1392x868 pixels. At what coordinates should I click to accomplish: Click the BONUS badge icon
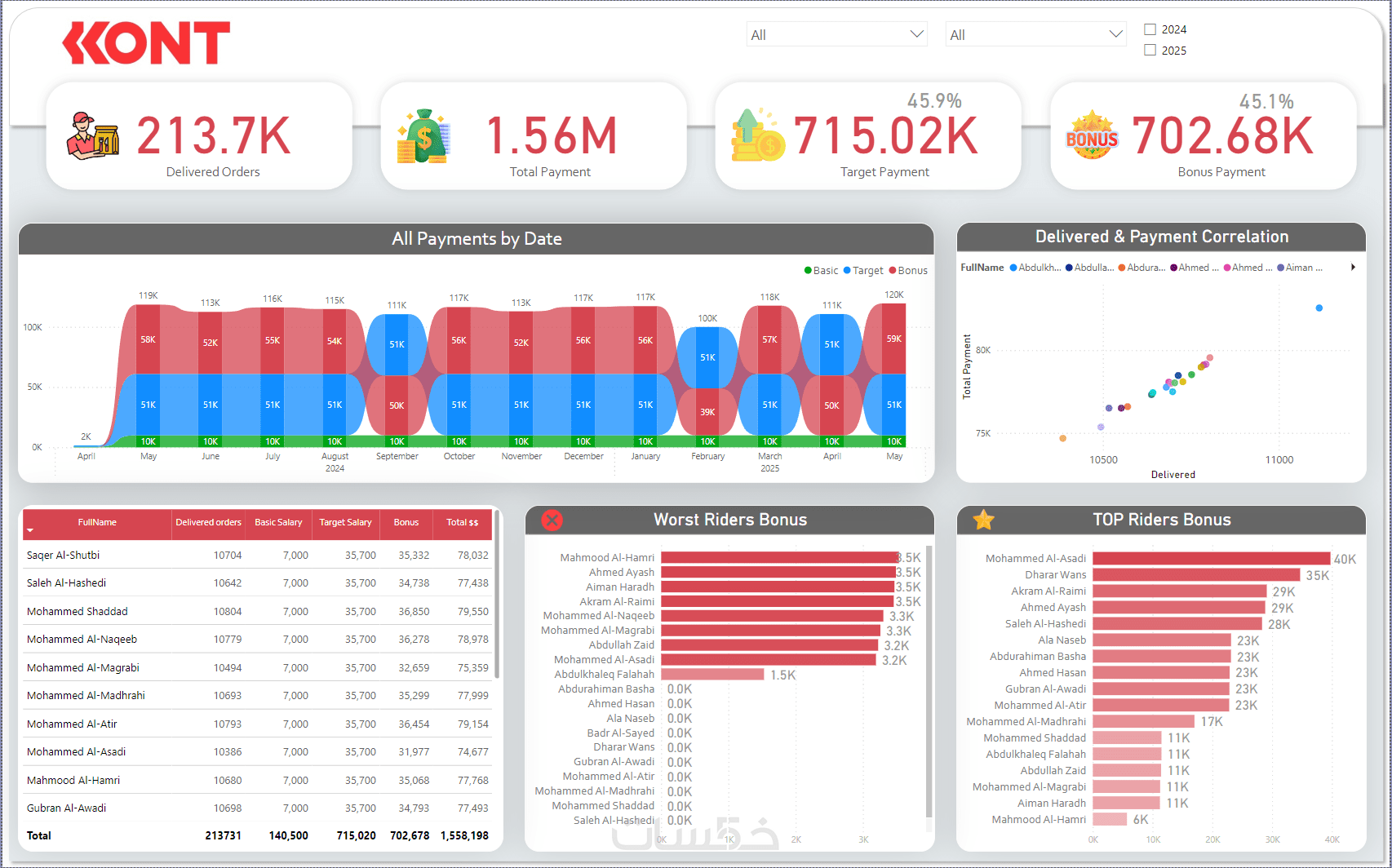pyautogui.click(x=1092, y=135)
